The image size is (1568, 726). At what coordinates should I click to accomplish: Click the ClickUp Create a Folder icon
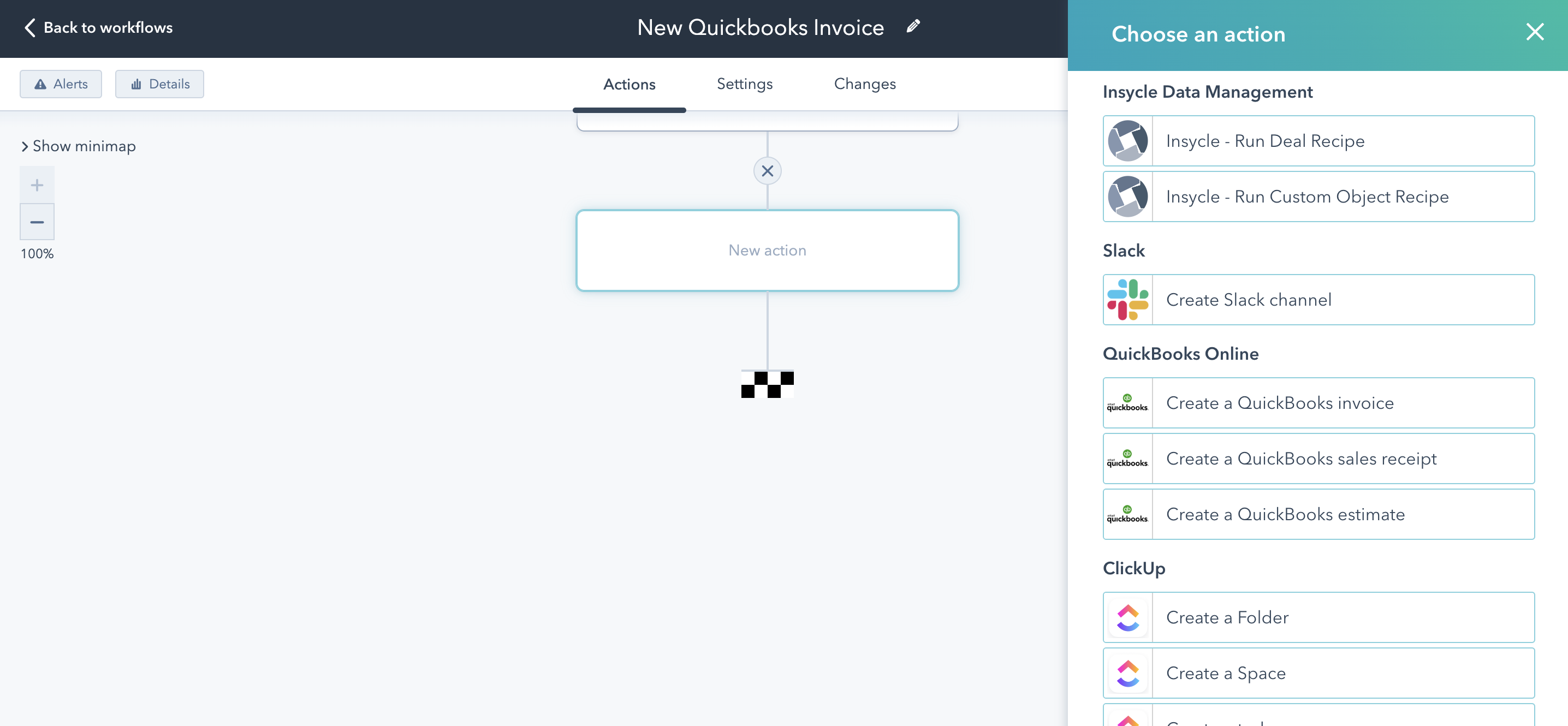point(1128,617)
